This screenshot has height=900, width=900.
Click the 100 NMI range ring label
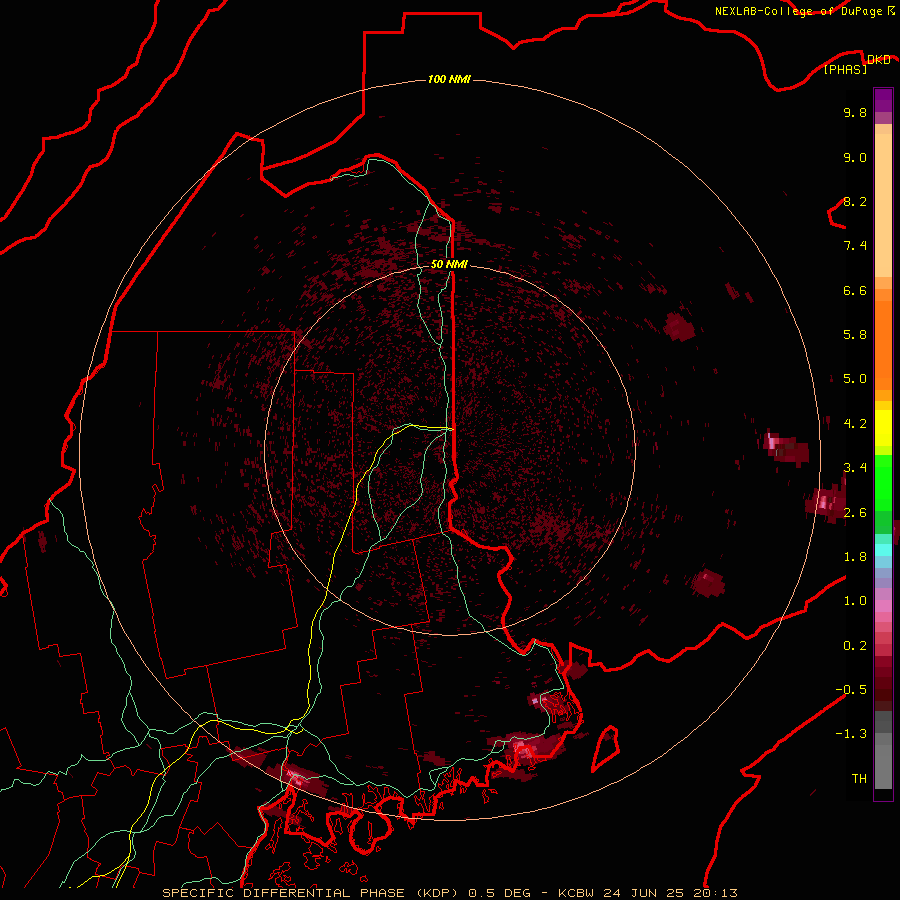(449, 79)
